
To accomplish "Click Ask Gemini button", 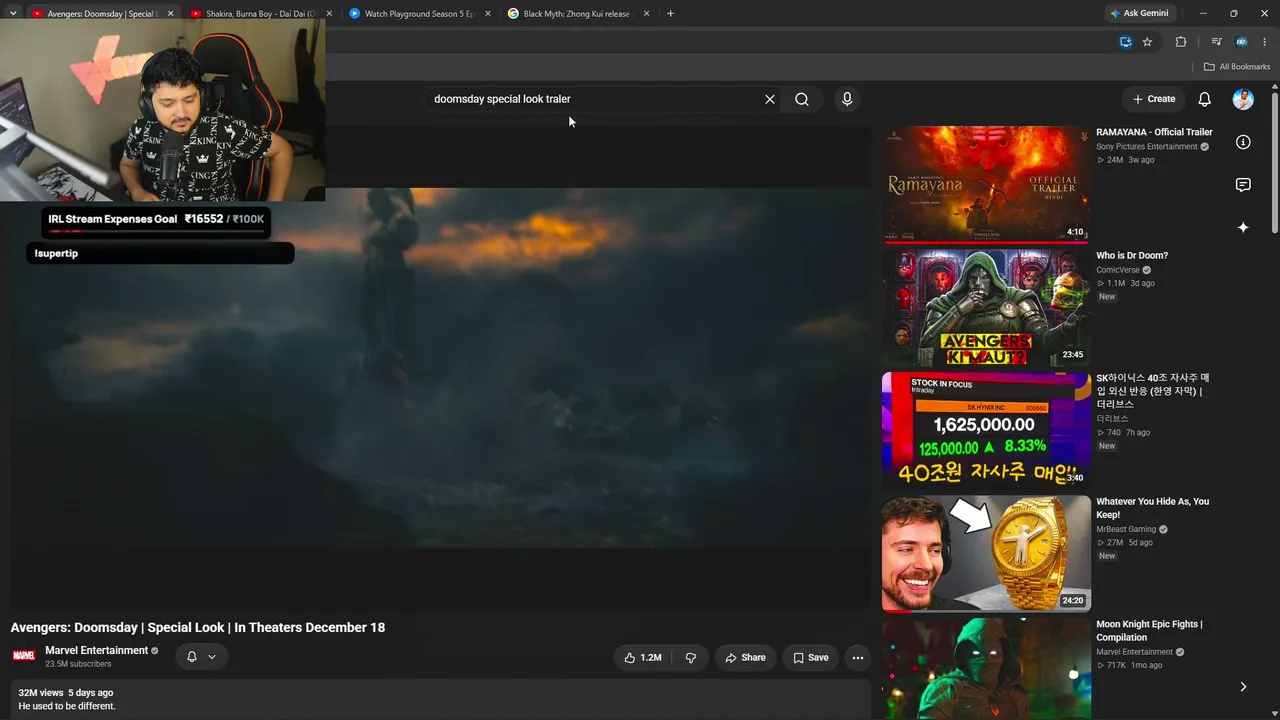I will pos(1140,13).
